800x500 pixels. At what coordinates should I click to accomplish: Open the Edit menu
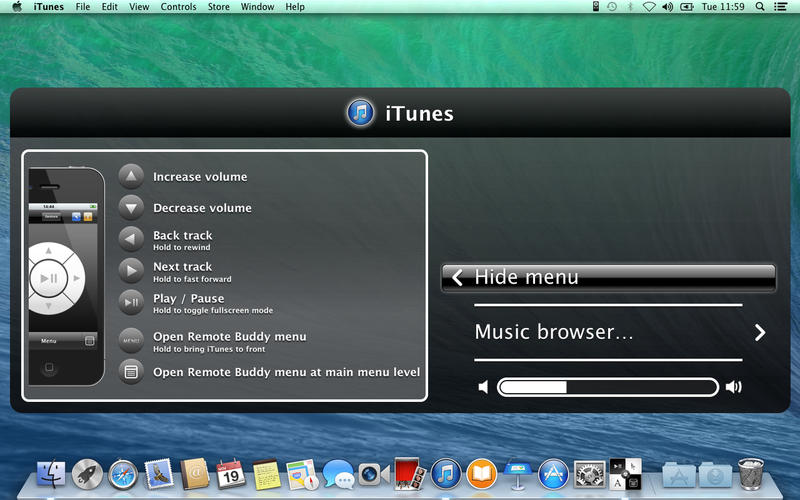[109, 7]
